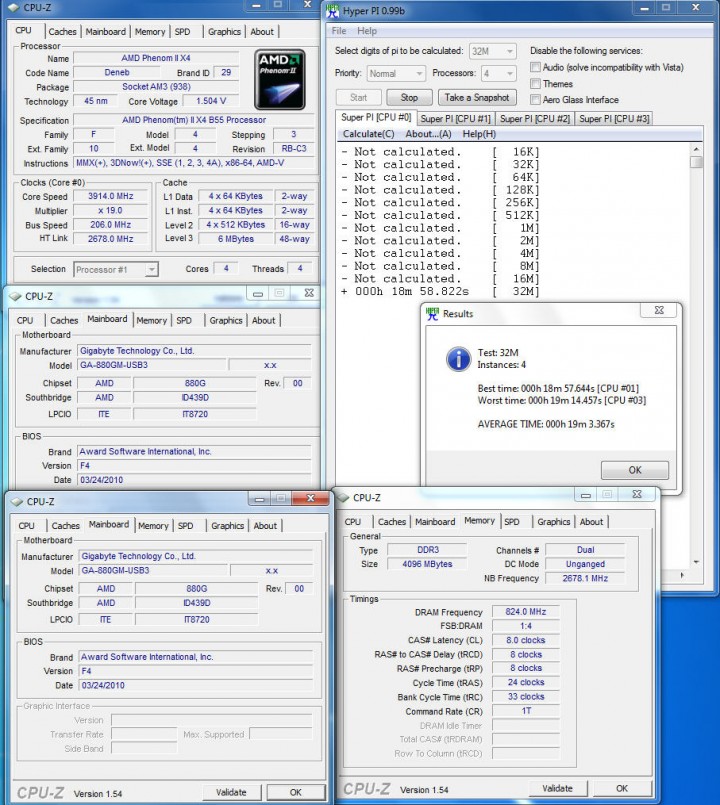This screenshot has height=805, width=720.
Task: Click Take a Snapshot button
Action: tap(477, 98)
